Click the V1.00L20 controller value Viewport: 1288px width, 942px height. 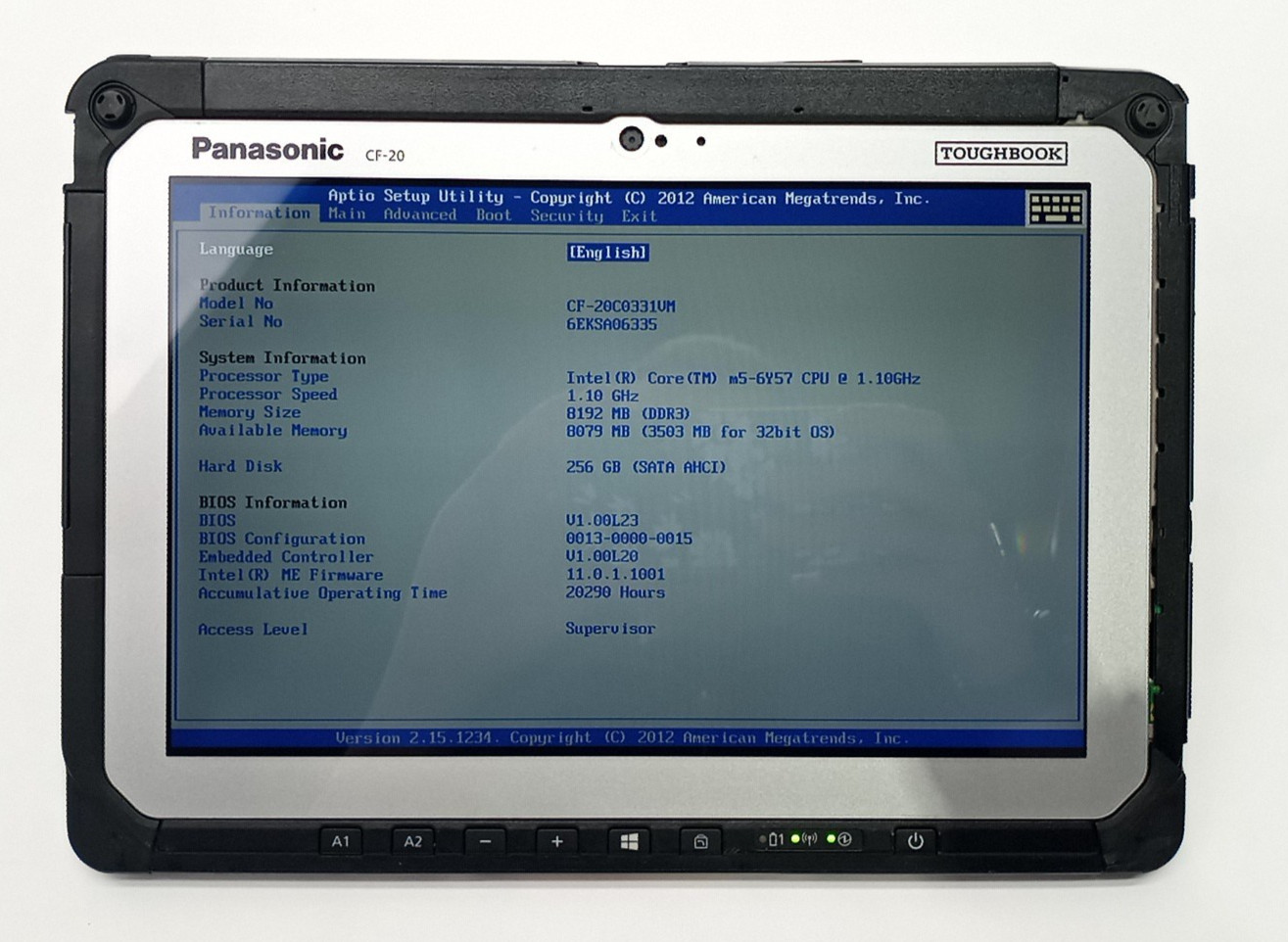[x=602, y=556]
